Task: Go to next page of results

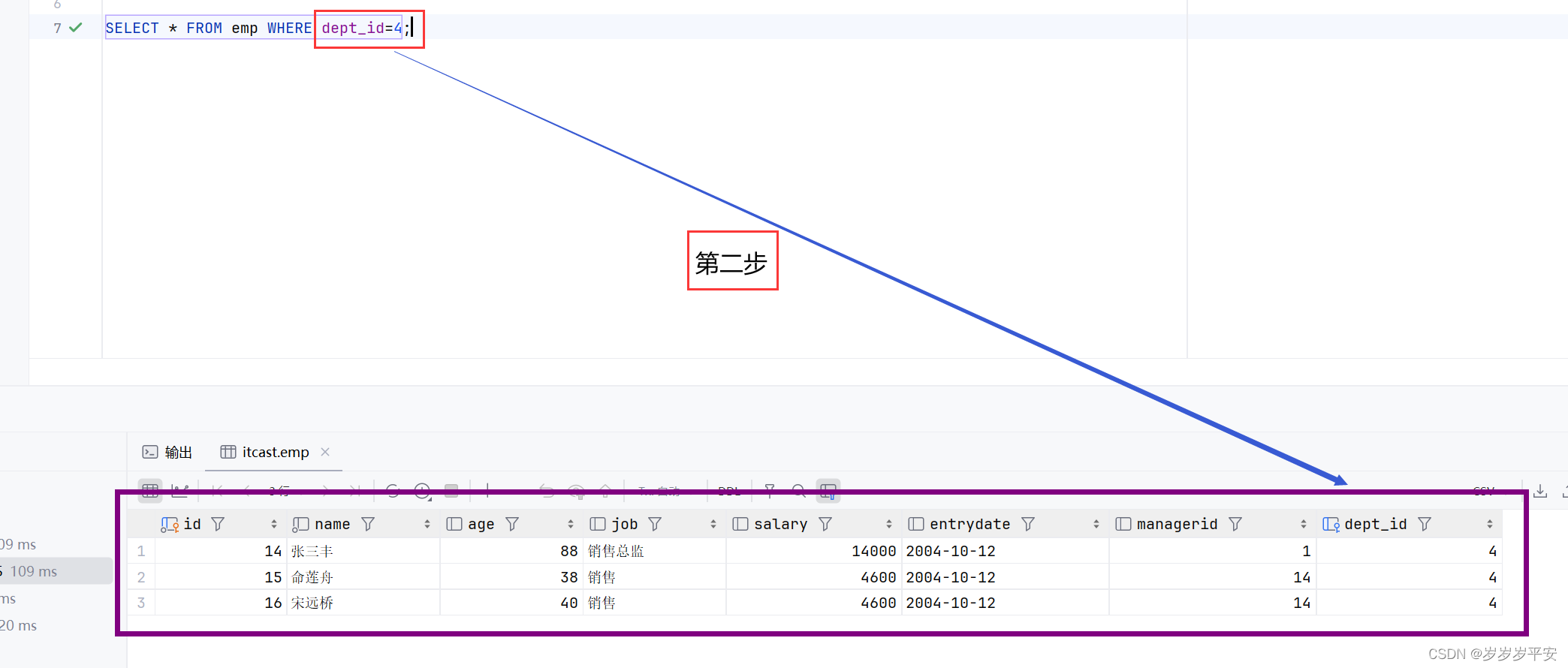Action: pos(324,491)
